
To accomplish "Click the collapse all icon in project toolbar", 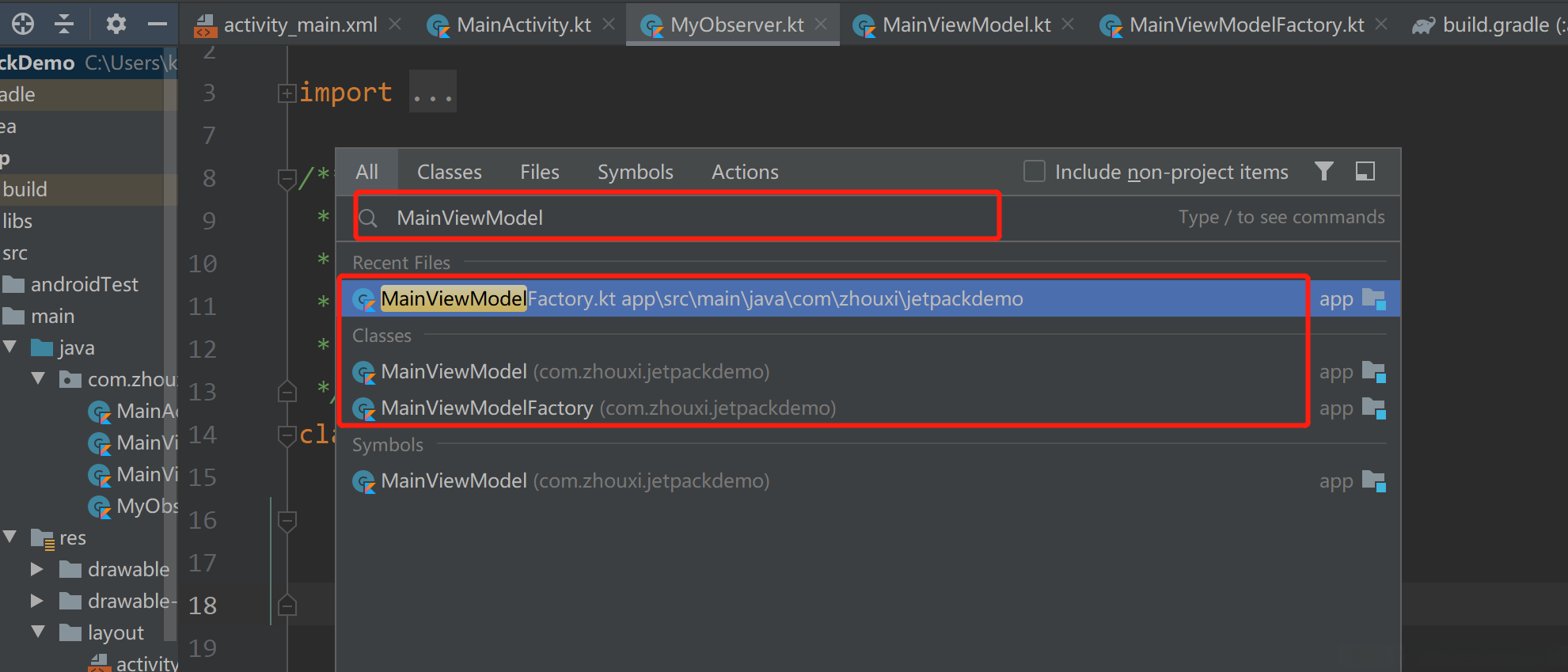I will click(64, 24).
